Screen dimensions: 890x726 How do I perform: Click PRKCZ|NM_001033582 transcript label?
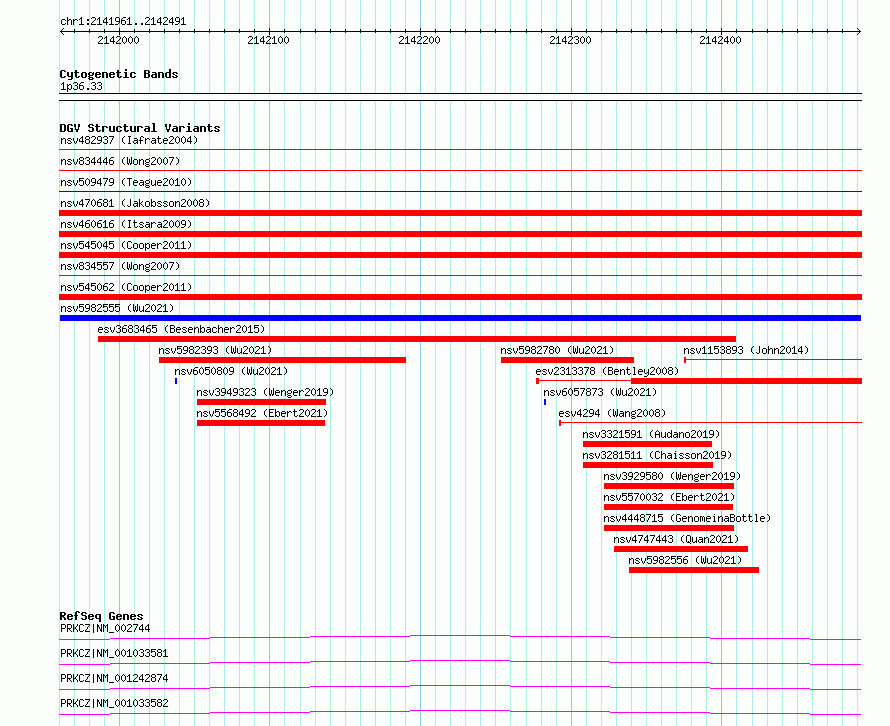[114, 703]
